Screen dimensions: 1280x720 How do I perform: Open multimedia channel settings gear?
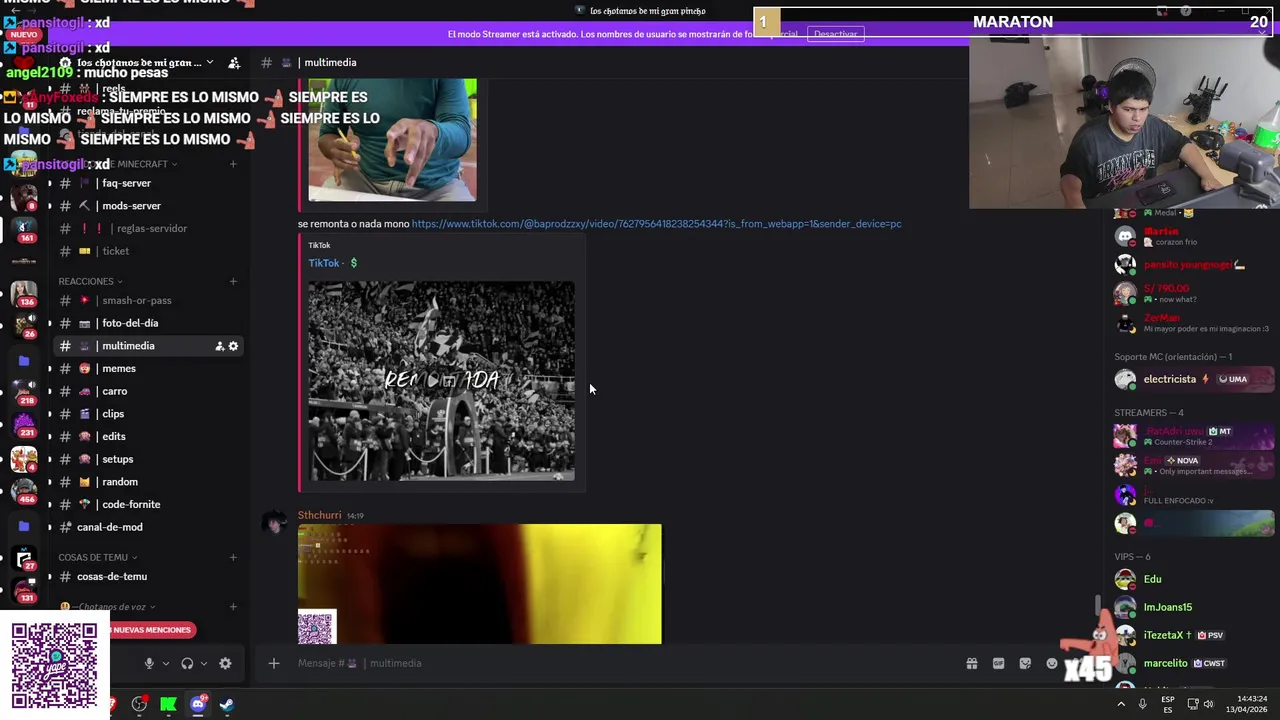(233, 346)
